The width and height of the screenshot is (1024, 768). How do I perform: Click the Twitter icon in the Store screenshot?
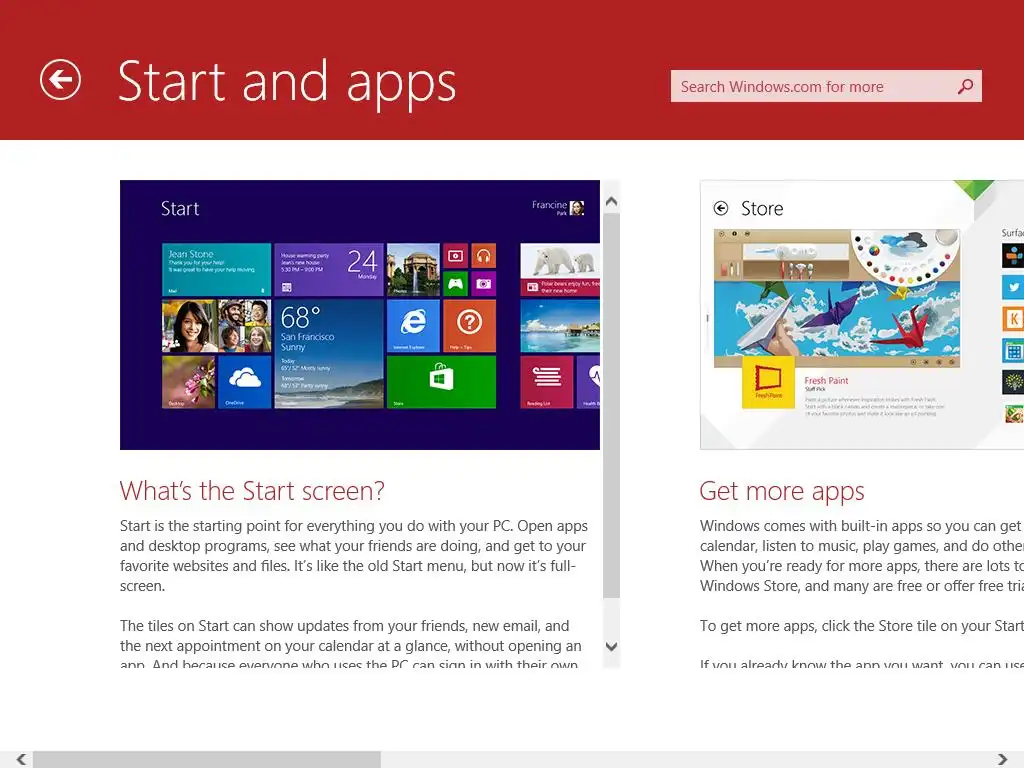(x=1013, y=287)
